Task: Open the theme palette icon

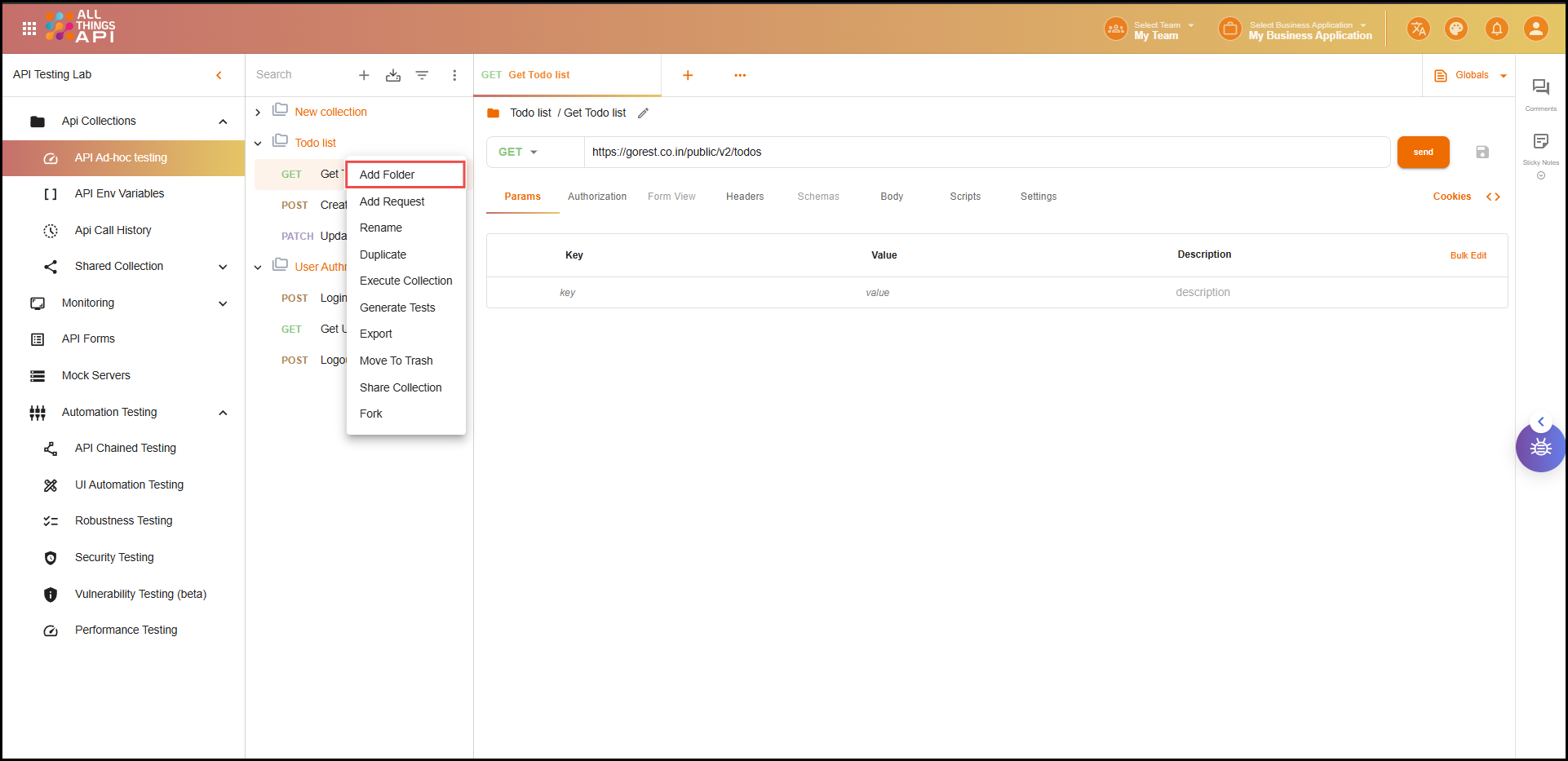Action: click(x=1455, y=29)
